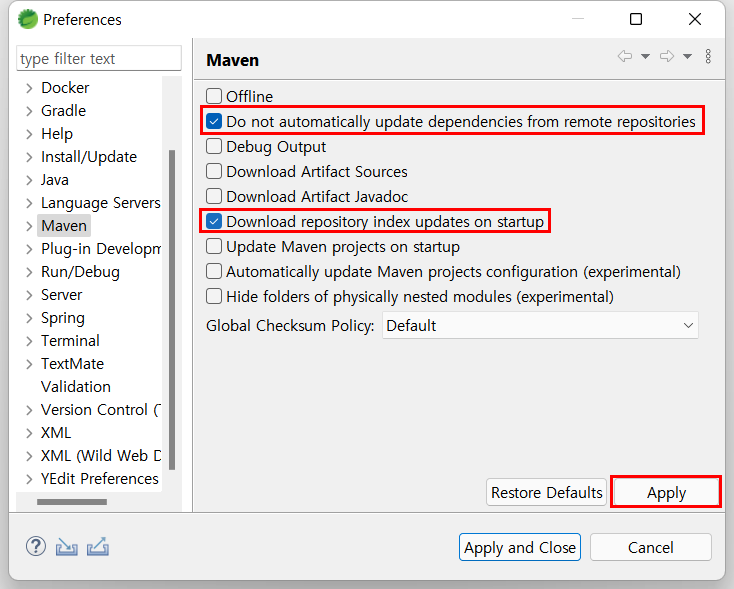Select Language Servers preferences page
The height and width of the screenshot is (589, 734).
pos(101,203)
